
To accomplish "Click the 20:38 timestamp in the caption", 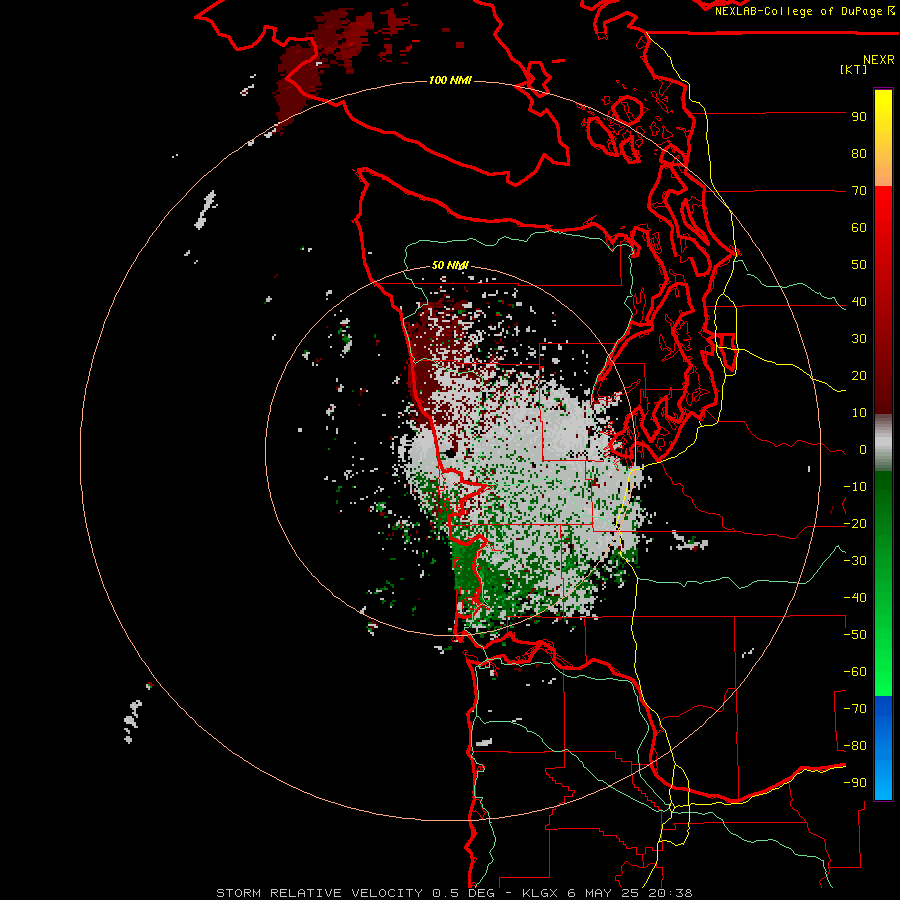I will click(670, 893).
